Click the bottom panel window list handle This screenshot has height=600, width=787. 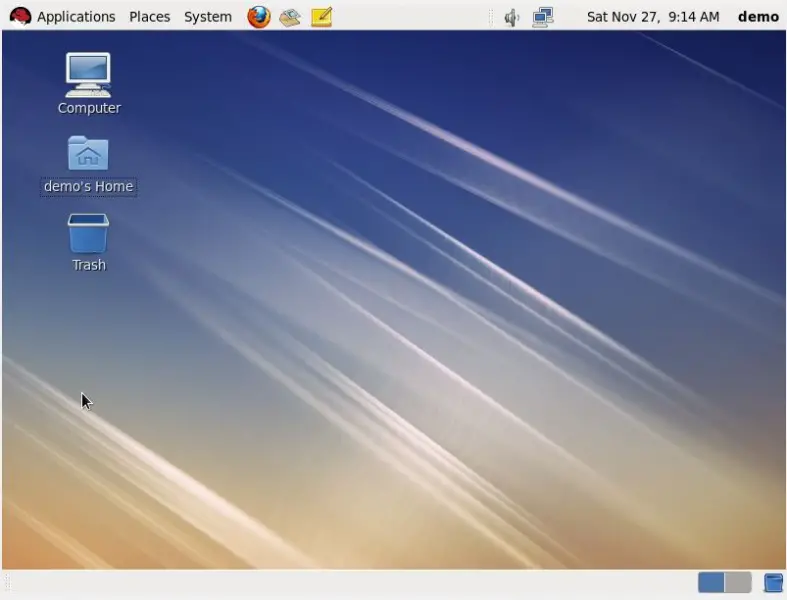click(x=7, y=583)
